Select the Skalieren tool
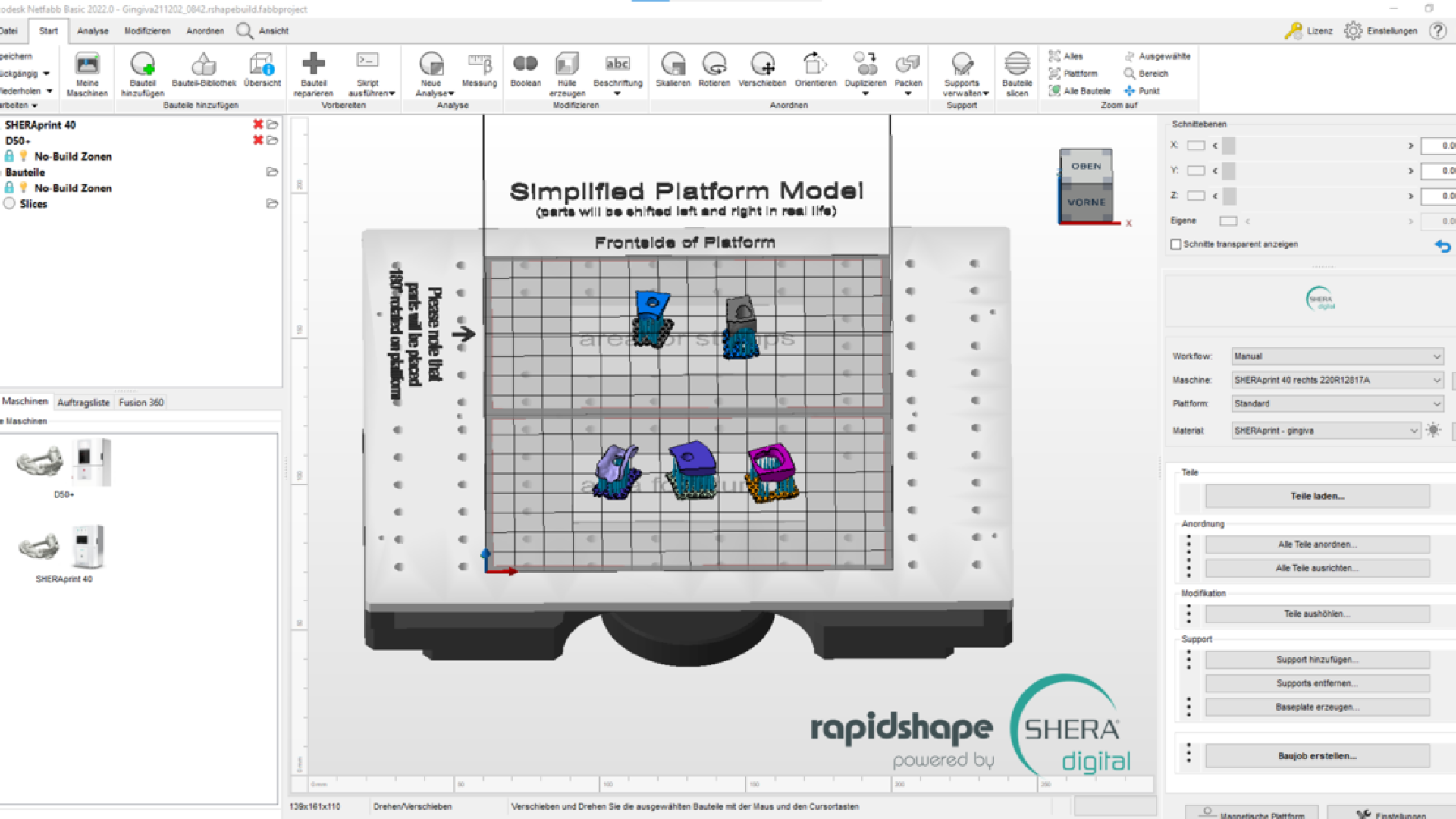Screen dimensions: 1456x819 point(673,70)
